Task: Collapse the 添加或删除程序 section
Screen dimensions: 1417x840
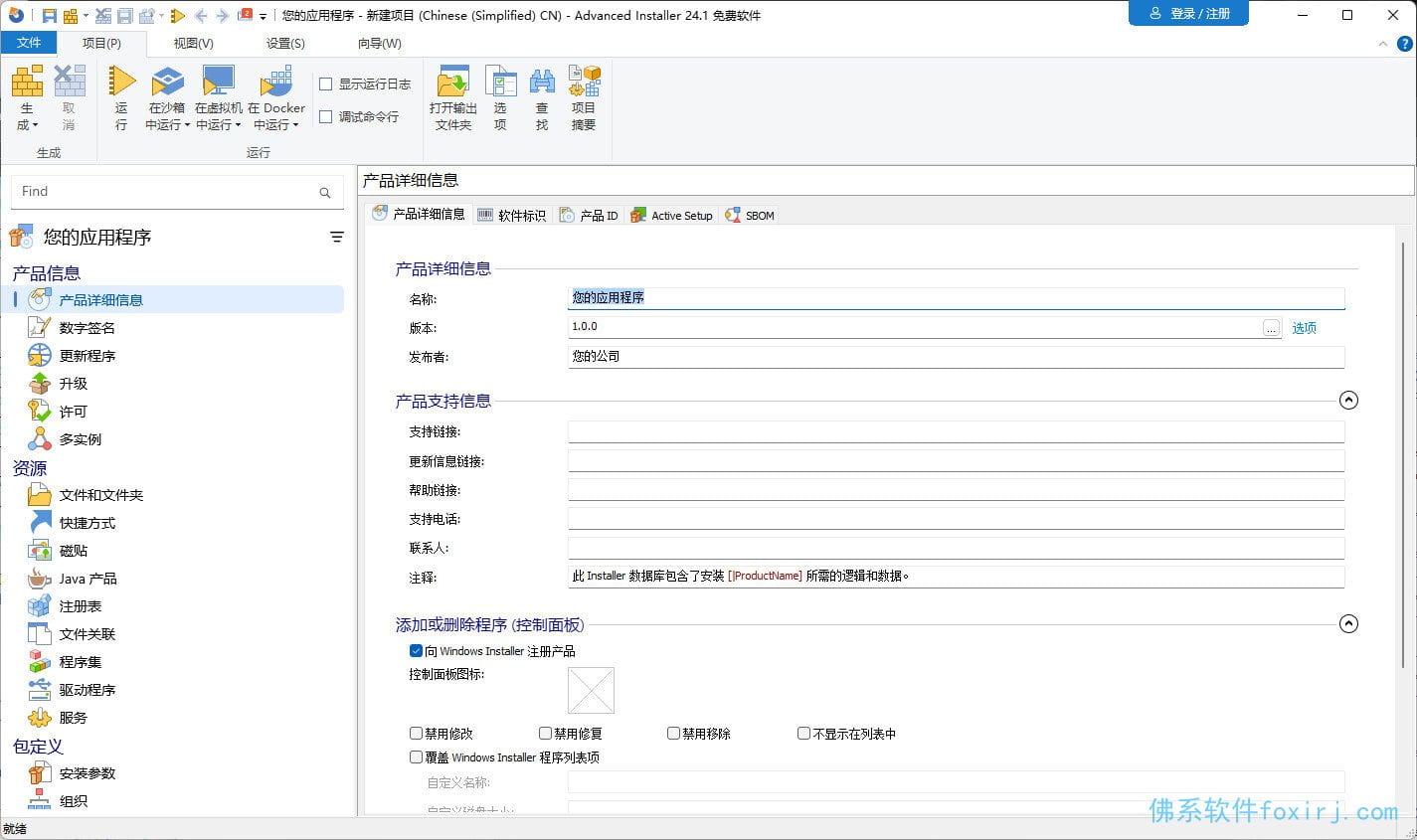Action: 1348,623
